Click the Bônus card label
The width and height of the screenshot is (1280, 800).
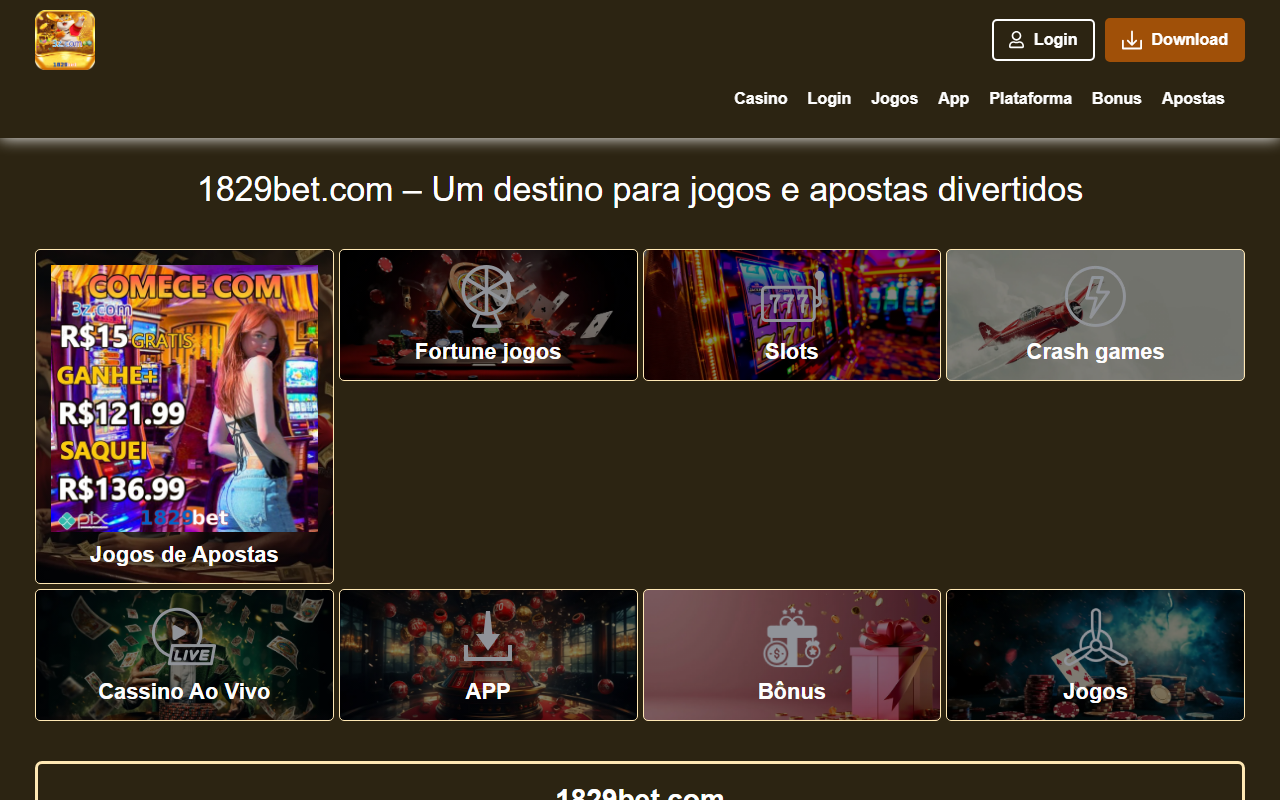point(792,691)
